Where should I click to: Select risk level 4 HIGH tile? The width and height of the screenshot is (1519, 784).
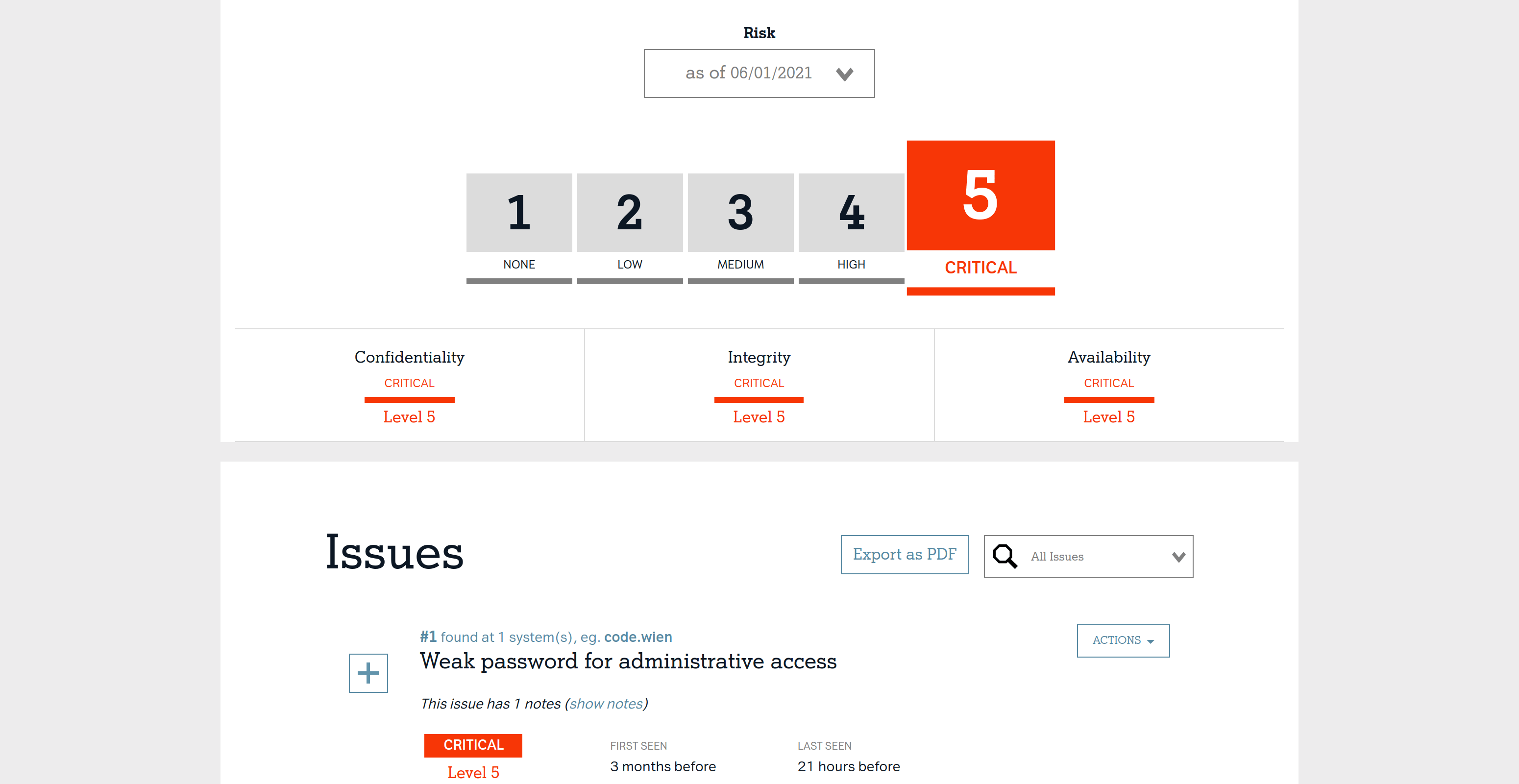click(851, 213)
